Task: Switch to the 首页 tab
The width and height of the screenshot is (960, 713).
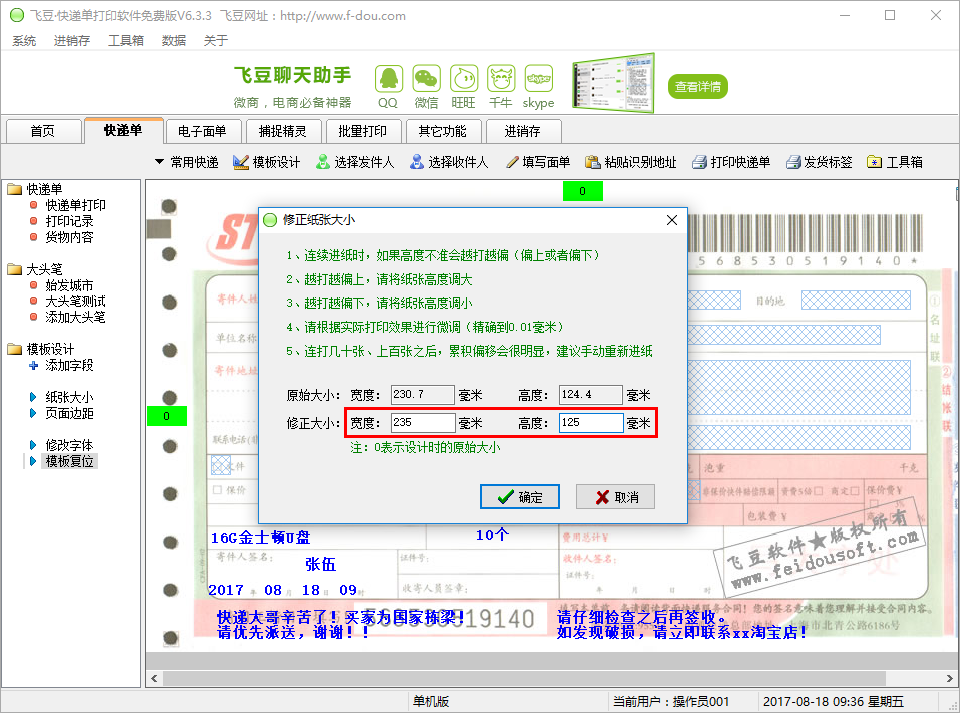Action: click(43, 131)
